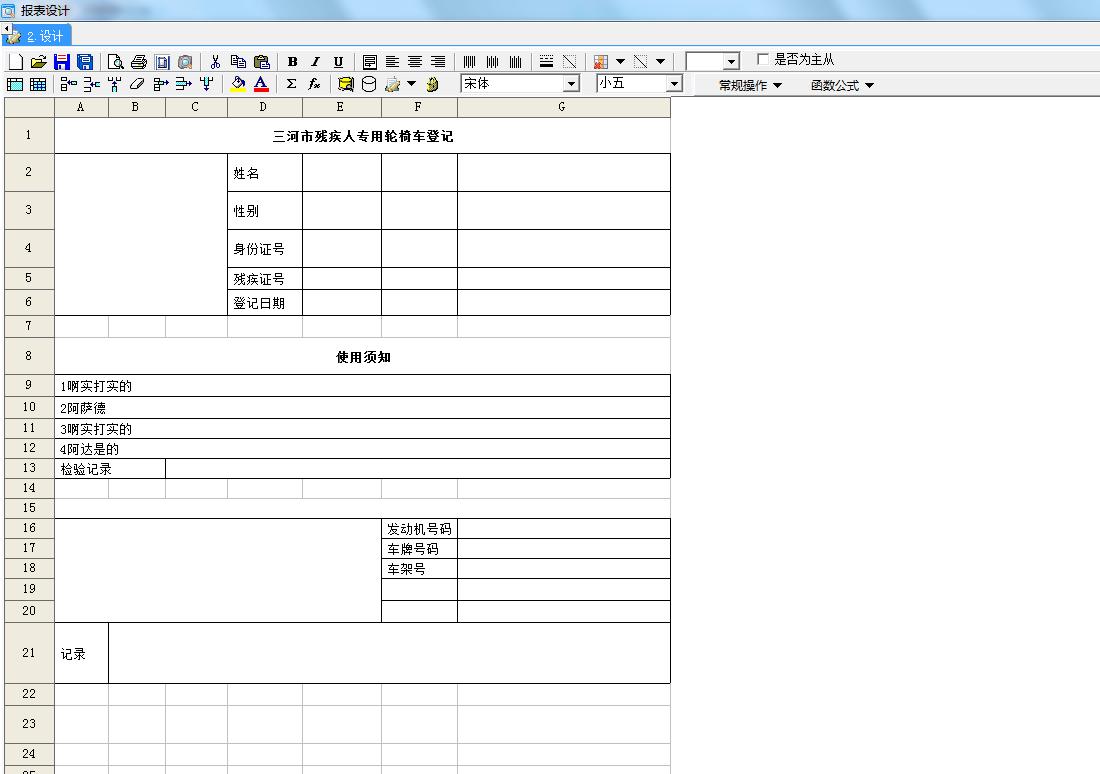Toggle Italic formatting
This screenshot has width=1100, height=774.
(x=315, y=62)
